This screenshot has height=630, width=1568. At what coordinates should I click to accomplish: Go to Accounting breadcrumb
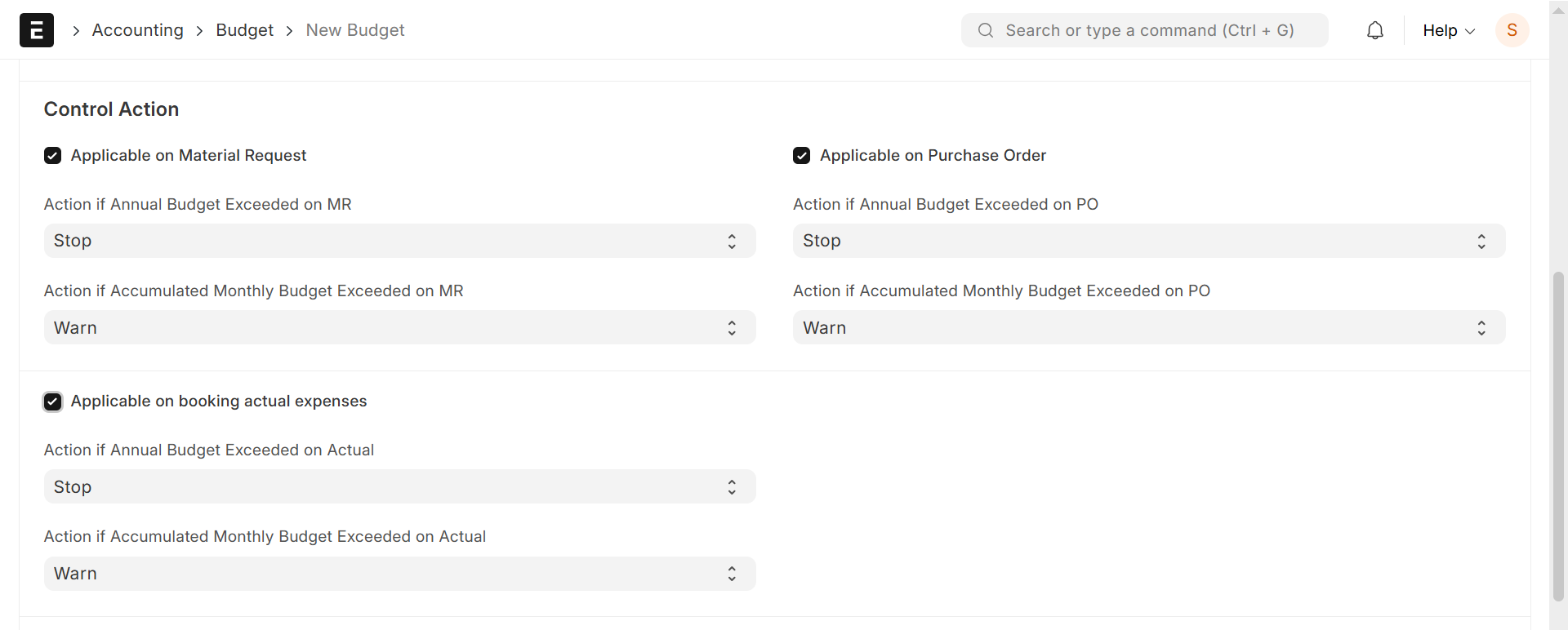[x=138, y=30]
